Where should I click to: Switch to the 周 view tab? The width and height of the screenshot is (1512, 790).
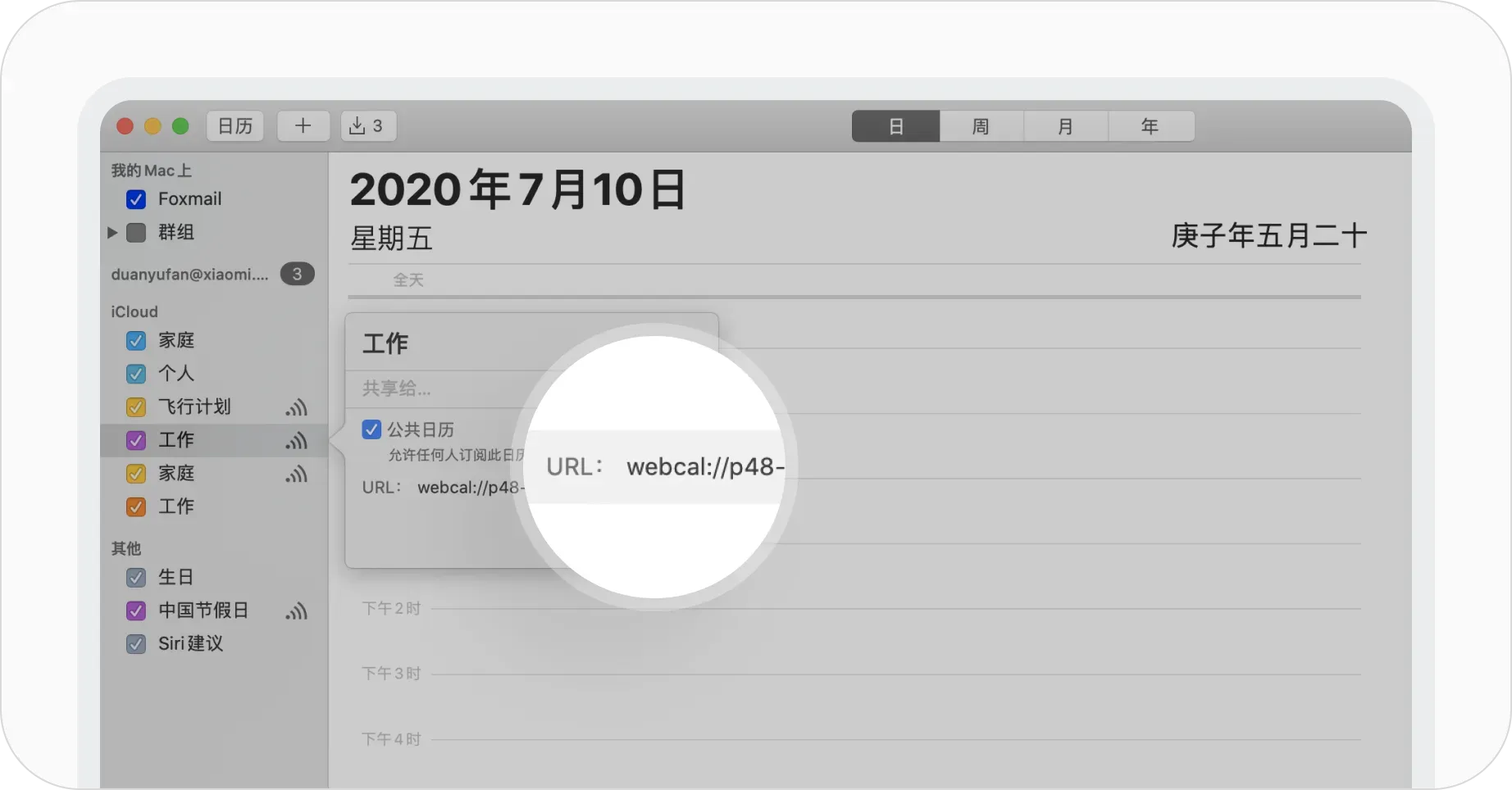pyautogui.click(x=981, y=126)
